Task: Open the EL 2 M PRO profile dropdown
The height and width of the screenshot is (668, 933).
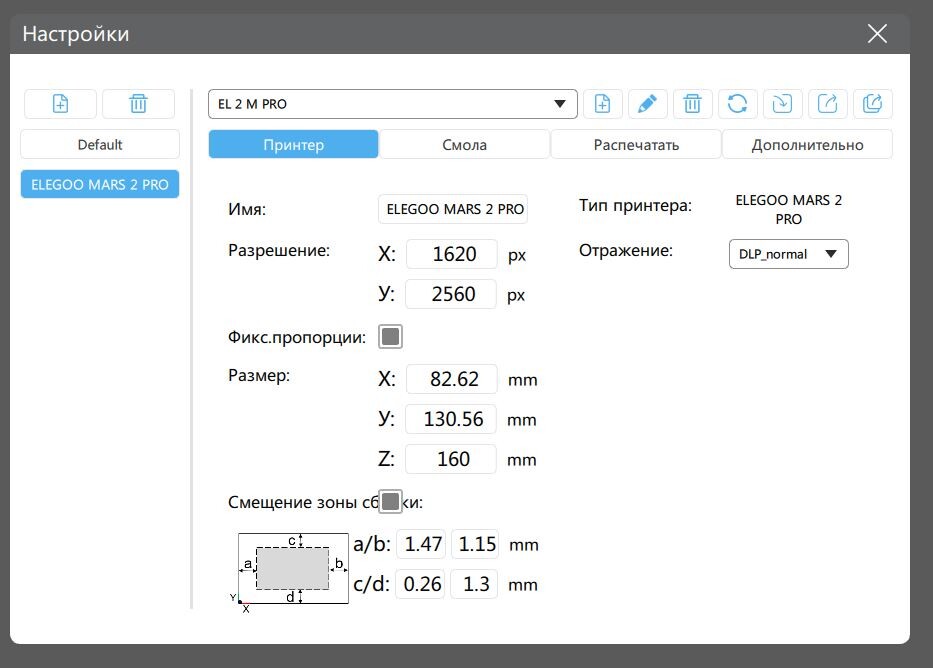Action: coord(393,104)
